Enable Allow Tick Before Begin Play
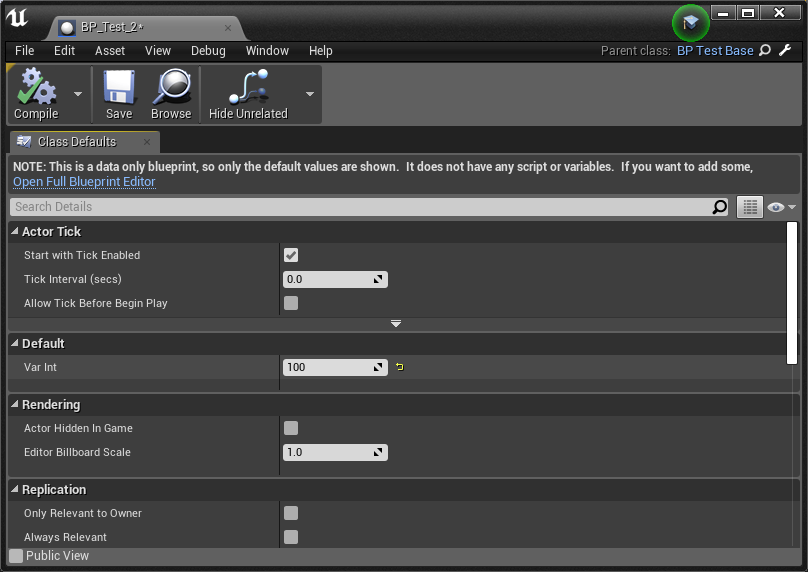This screenshot has width=808, height=572. click(291, 303)
